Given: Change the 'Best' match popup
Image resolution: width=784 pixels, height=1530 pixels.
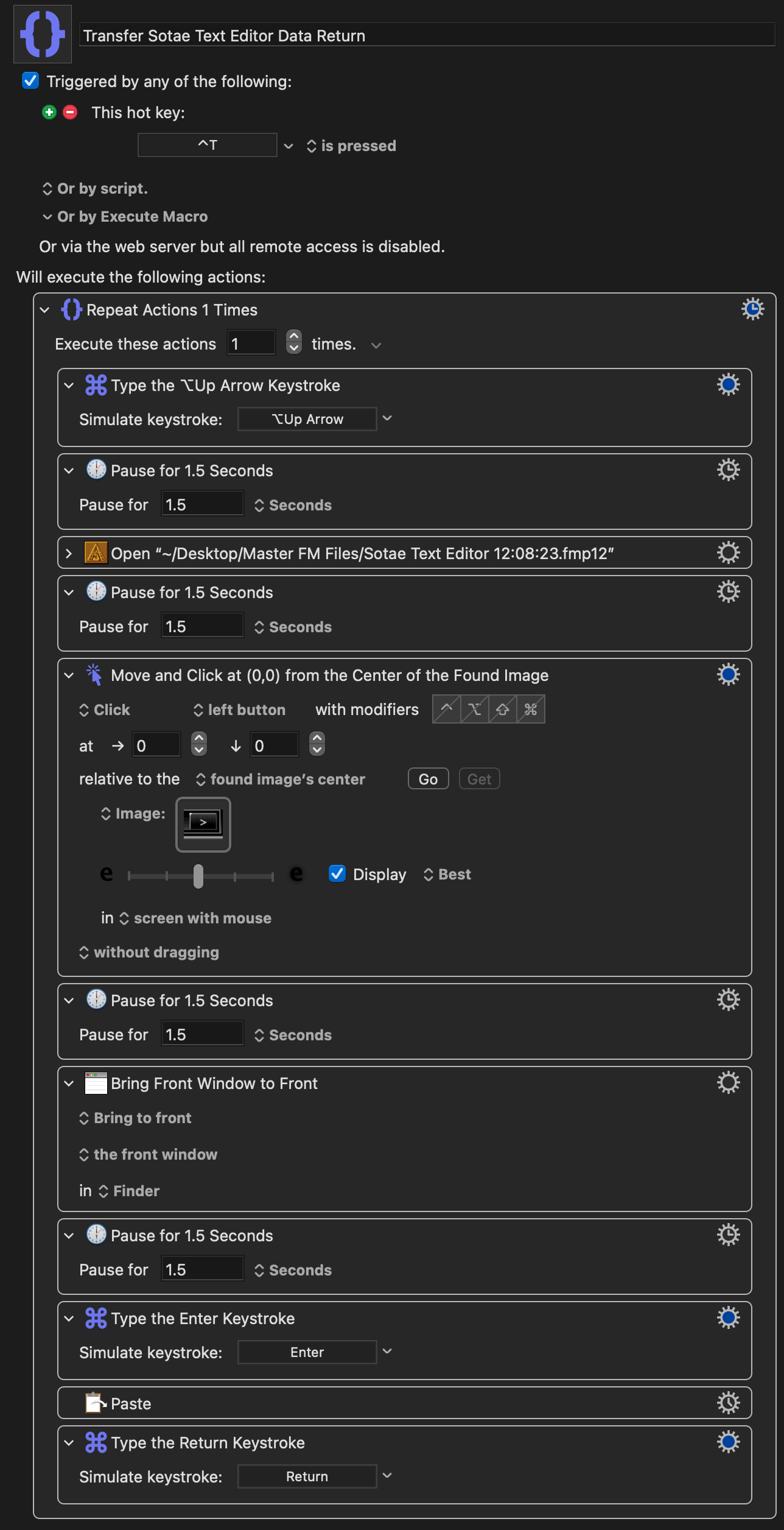Looking at the screenshot, I should [x=447, y=874].
